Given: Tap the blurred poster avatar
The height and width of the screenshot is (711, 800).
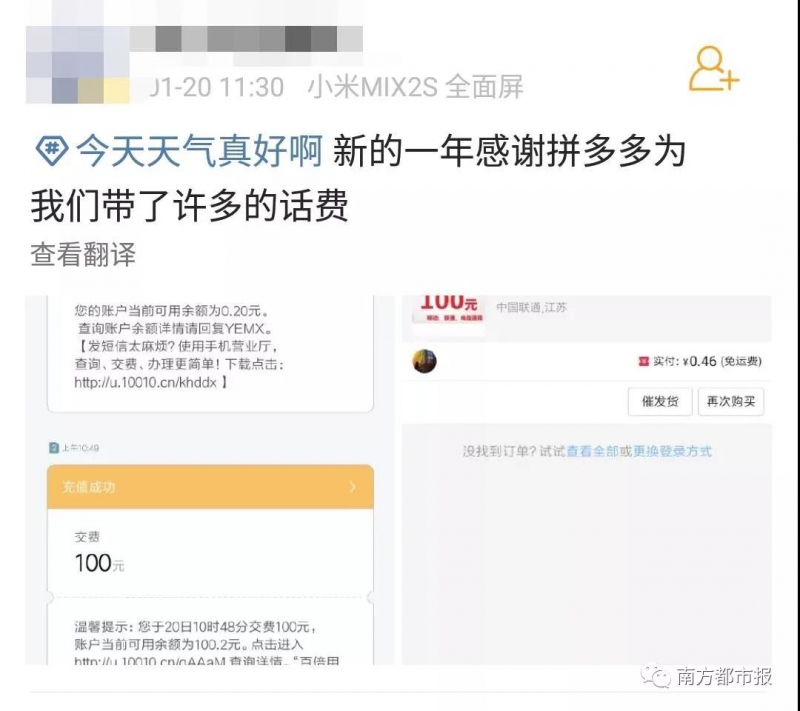Looking at the screenshot, I should coord(78,64).
